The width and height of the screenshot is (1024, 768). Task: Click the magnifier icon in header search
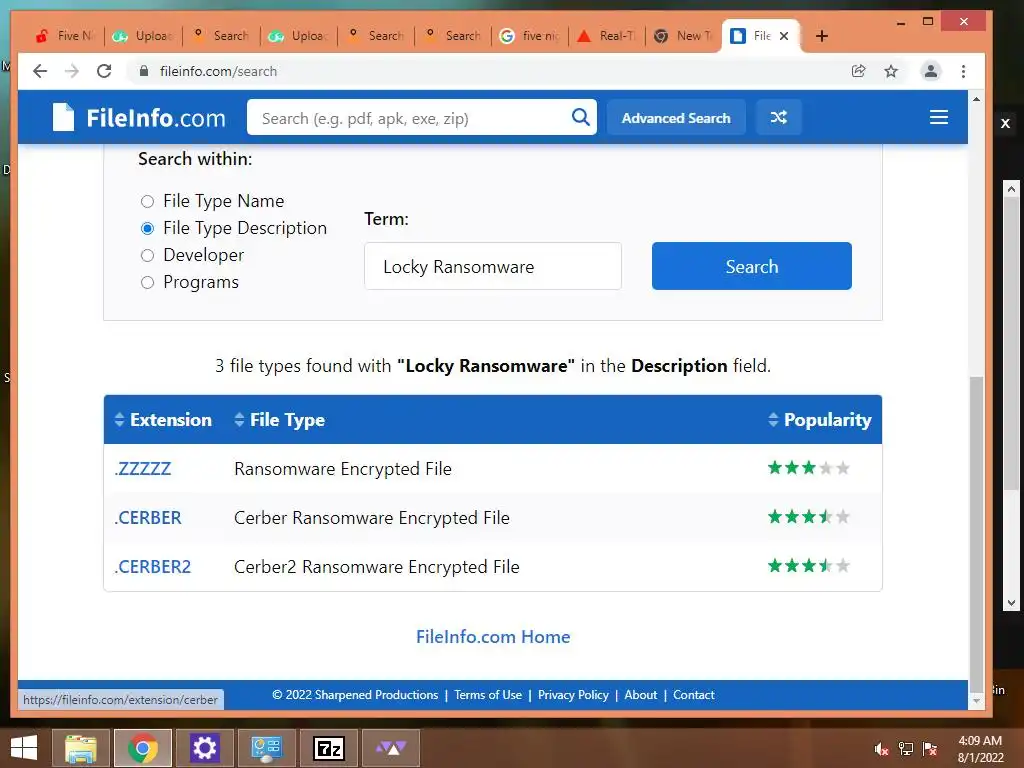pyautogui.click(x=580, y=118)
